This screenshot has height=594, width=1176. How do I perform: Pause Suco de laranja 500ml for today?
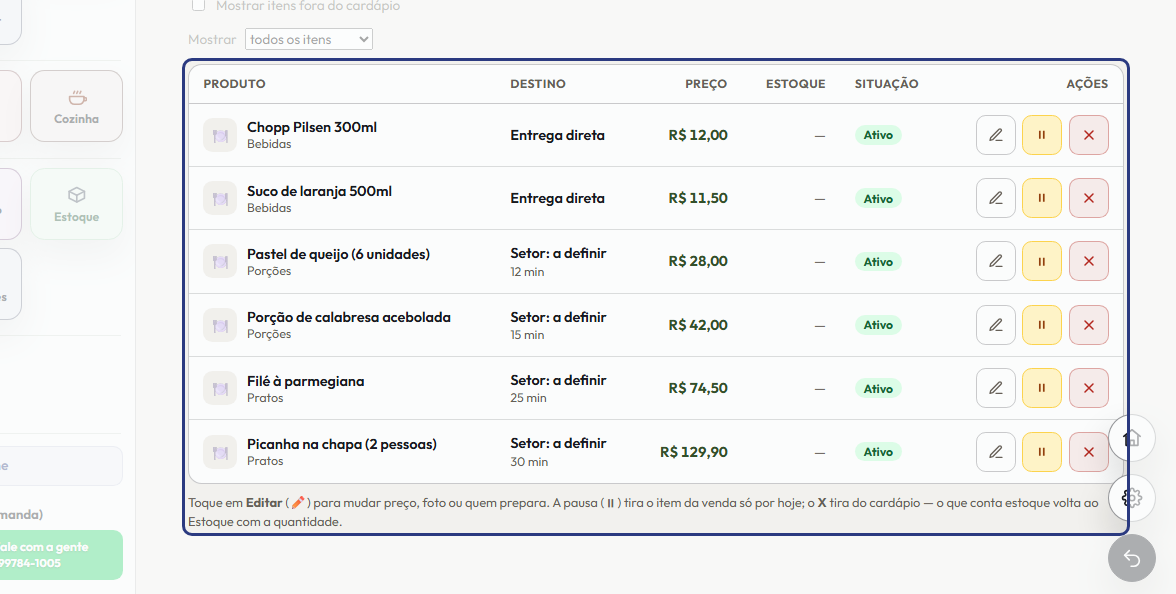tap(1042, 198)
